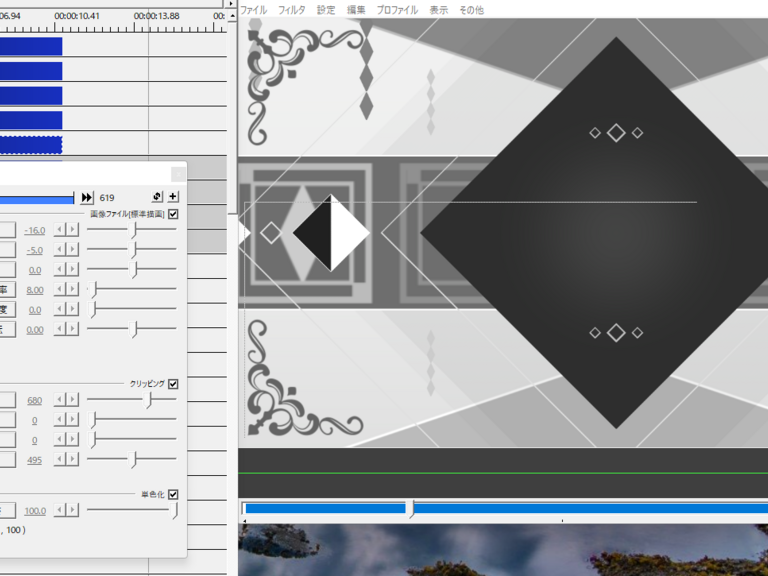Click the 0.00 value

coord(35,330)
